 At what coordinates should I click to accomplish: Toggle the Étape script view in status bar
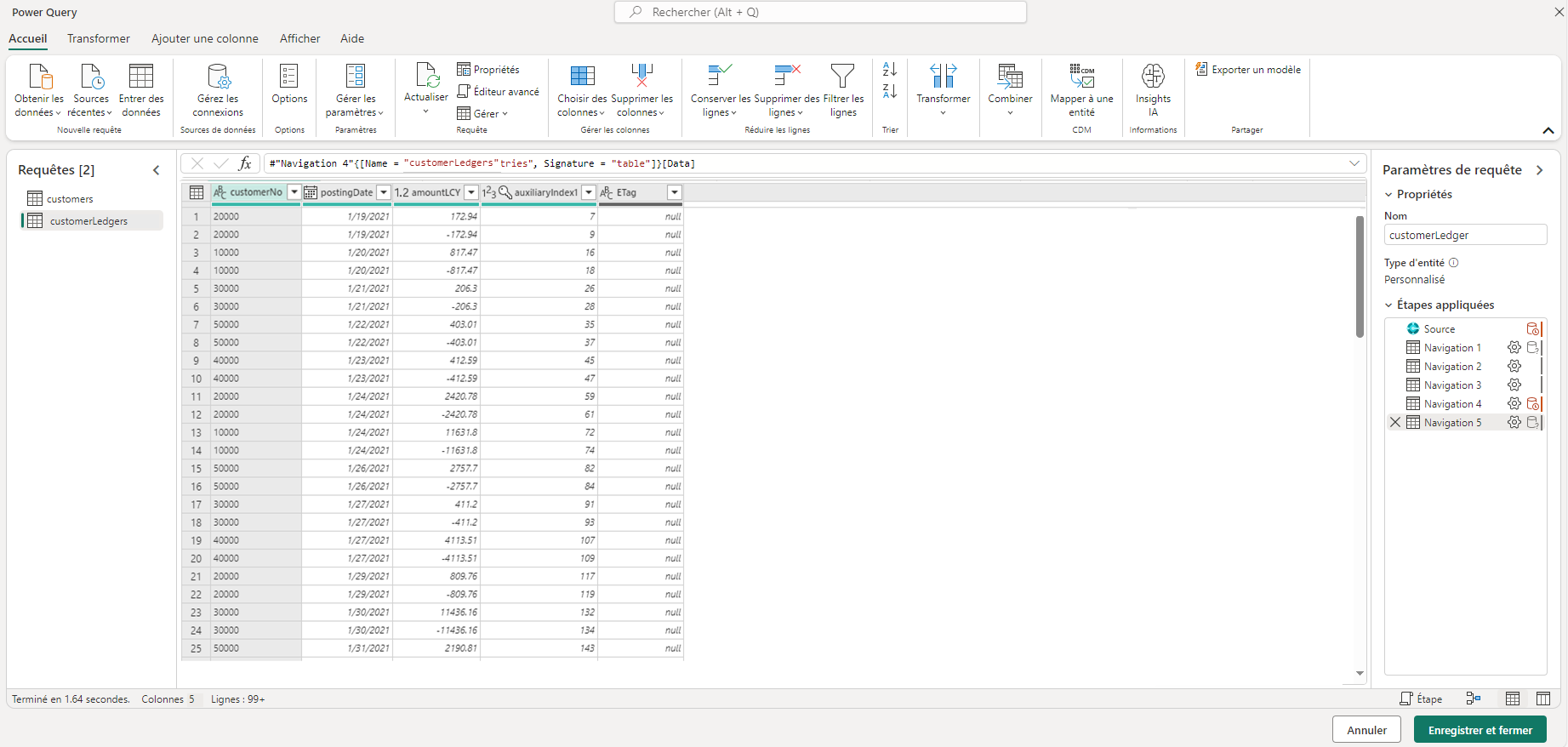[1421, 699]
